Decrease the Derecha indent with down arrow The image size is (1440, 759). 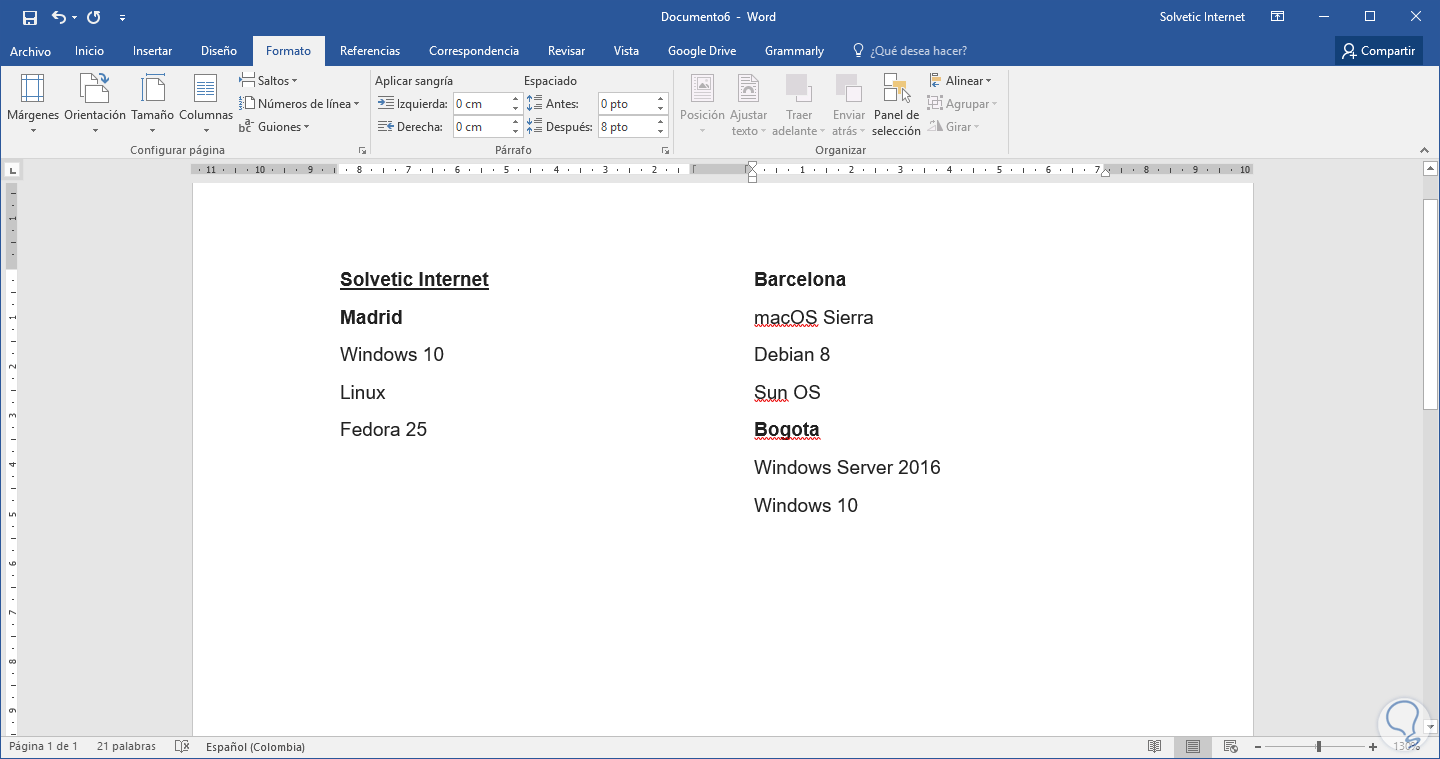tap(516, 132)
